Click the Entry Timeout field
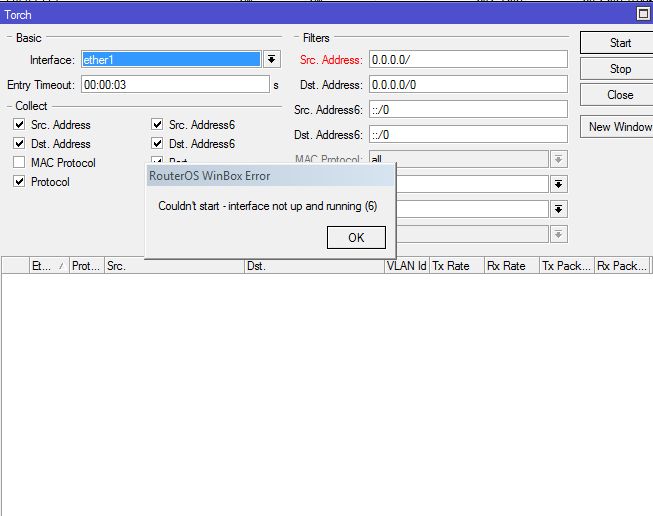The image size is (653, 516). pyautogui.click(x=175, y=85)
